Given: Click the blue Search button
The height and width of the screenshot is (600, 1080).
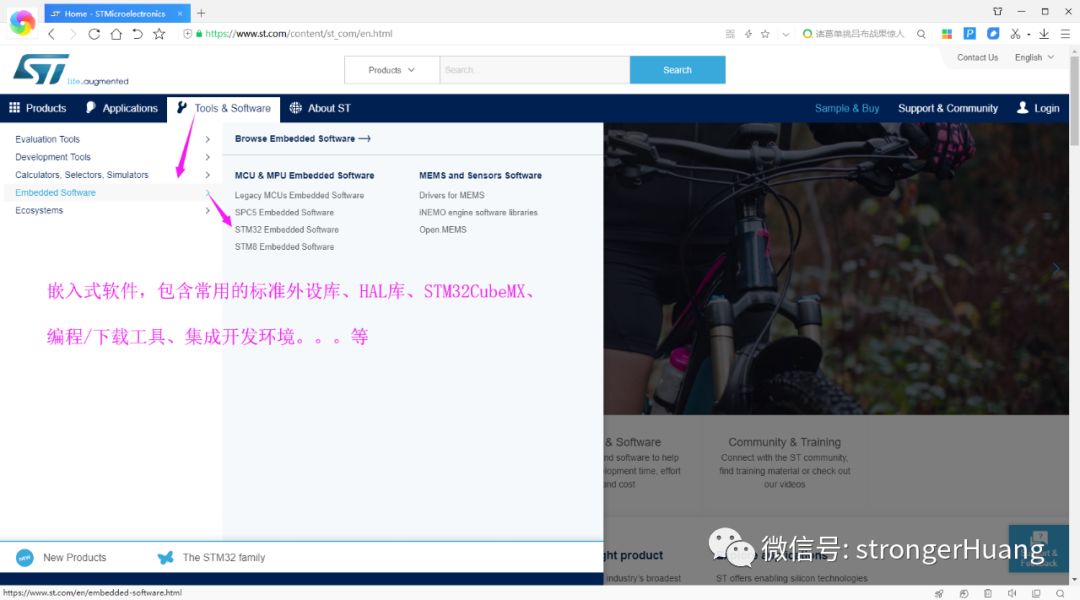Looking at the screenshot, I should 677,70.
